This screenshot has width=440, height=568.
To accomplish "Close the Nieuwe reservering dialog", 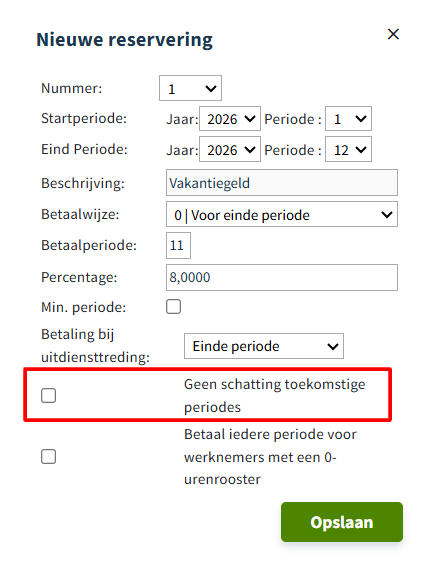I will (x=393, y=34).
